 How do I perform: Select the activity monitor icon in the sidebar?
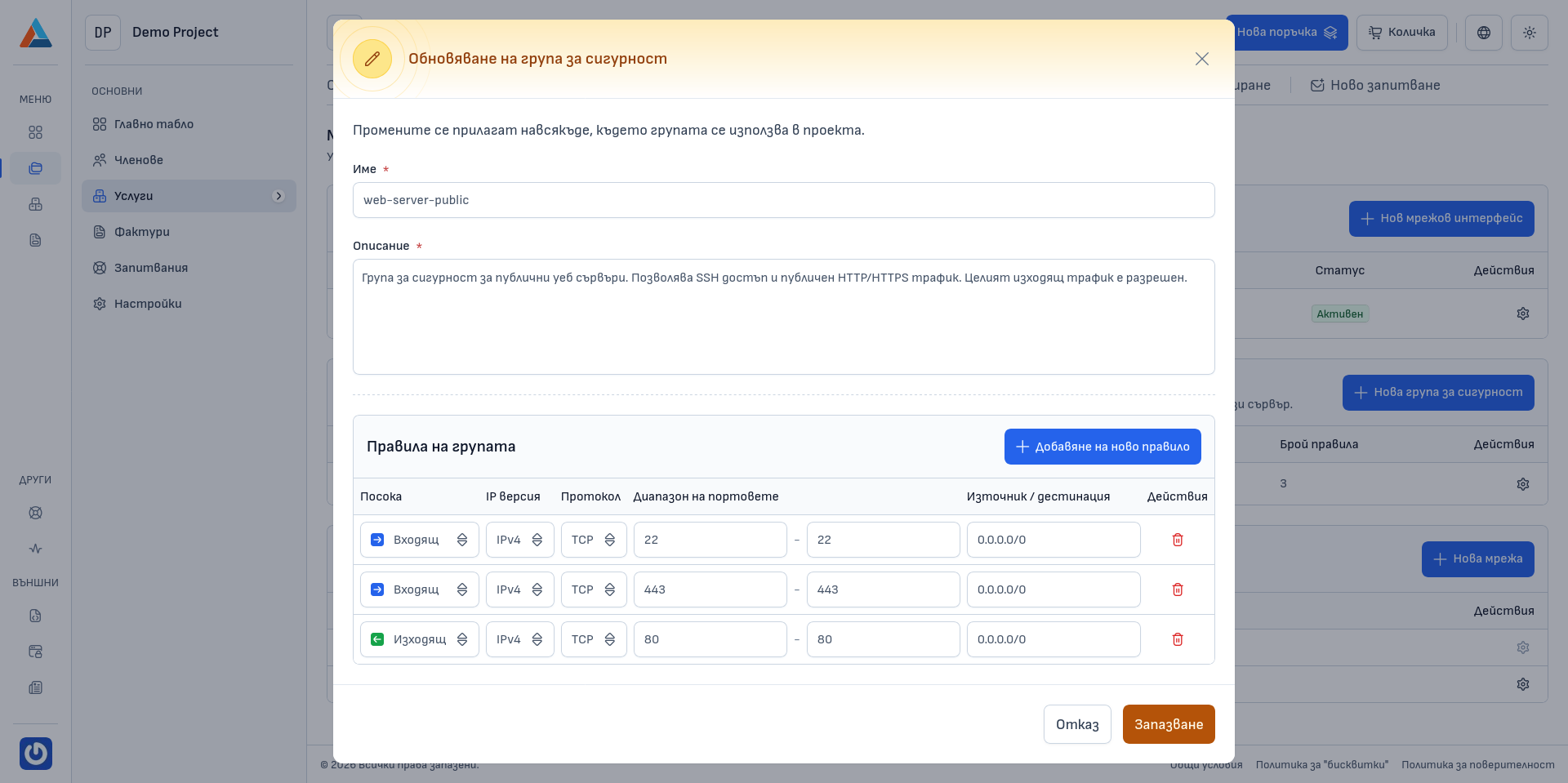tap(35, 548)
